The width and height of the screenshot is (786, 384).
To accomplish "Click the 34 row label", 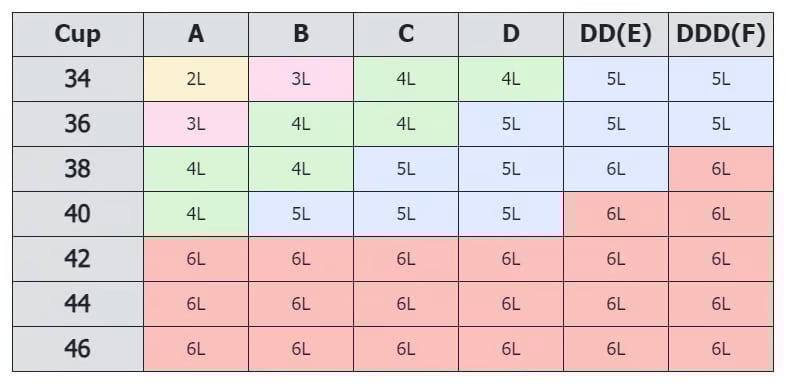I will tap(78, 79).
